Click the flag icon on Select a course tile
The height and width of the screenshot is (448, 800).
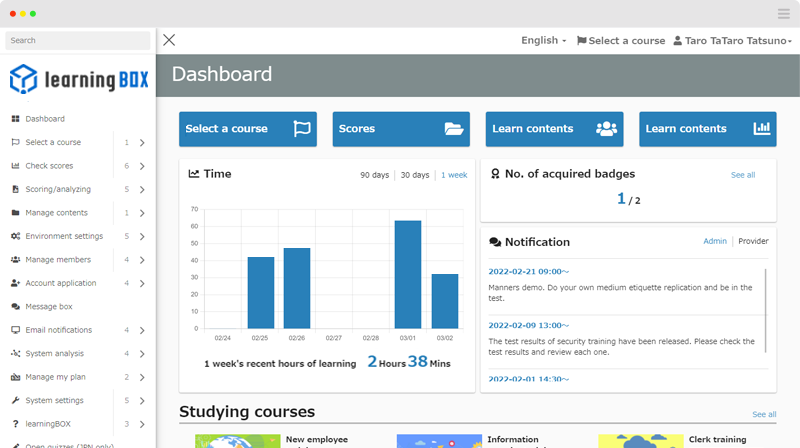pyautogui.click(x=301, y=129)
